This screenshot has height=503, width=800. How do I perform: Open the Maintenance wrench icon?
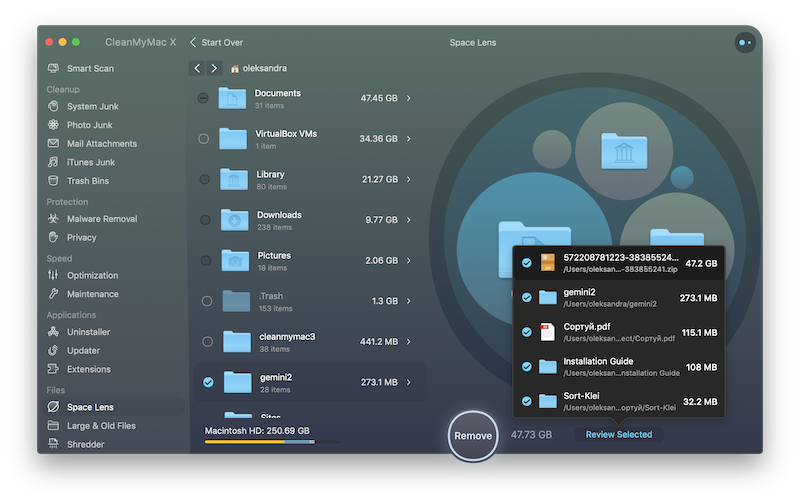coord(53,294)
